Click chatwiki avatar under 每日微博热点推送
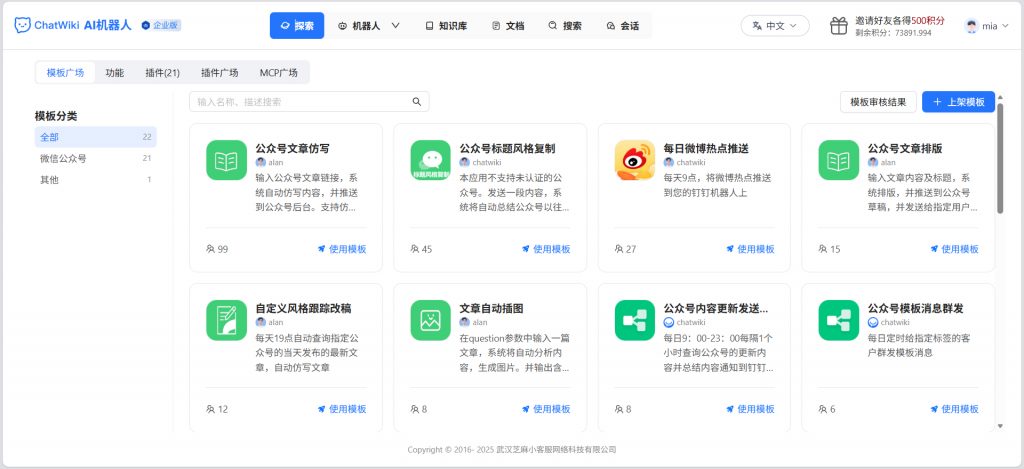The width and height of the screenshot is (1024, 469). click(669, 162)
